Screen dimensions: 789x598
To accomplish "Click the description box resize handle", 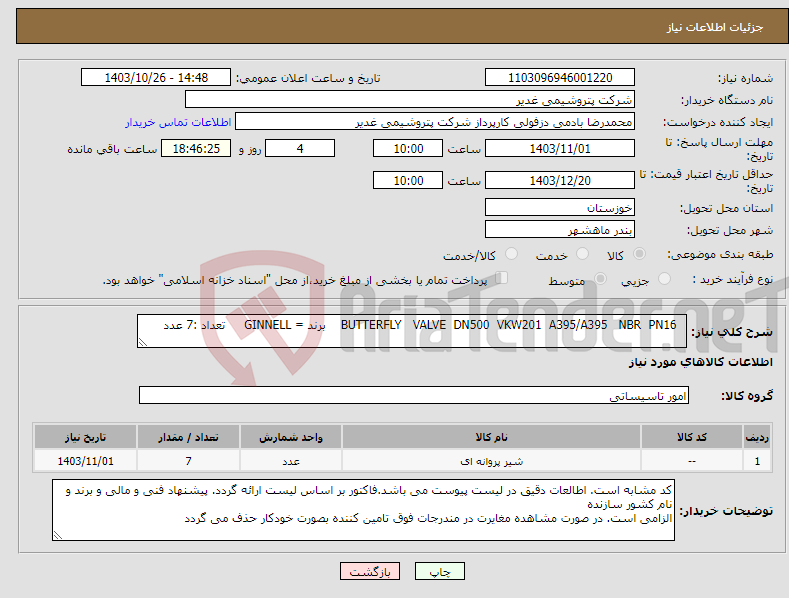I will [x=143, y=342].
